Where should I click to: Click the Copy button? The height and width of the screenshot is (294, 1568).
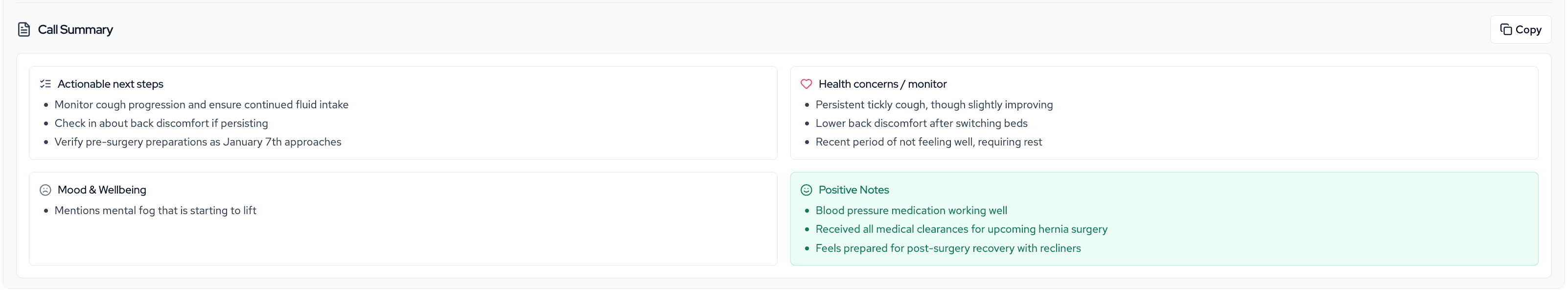pyautogui.click(x=1521, y=29)
